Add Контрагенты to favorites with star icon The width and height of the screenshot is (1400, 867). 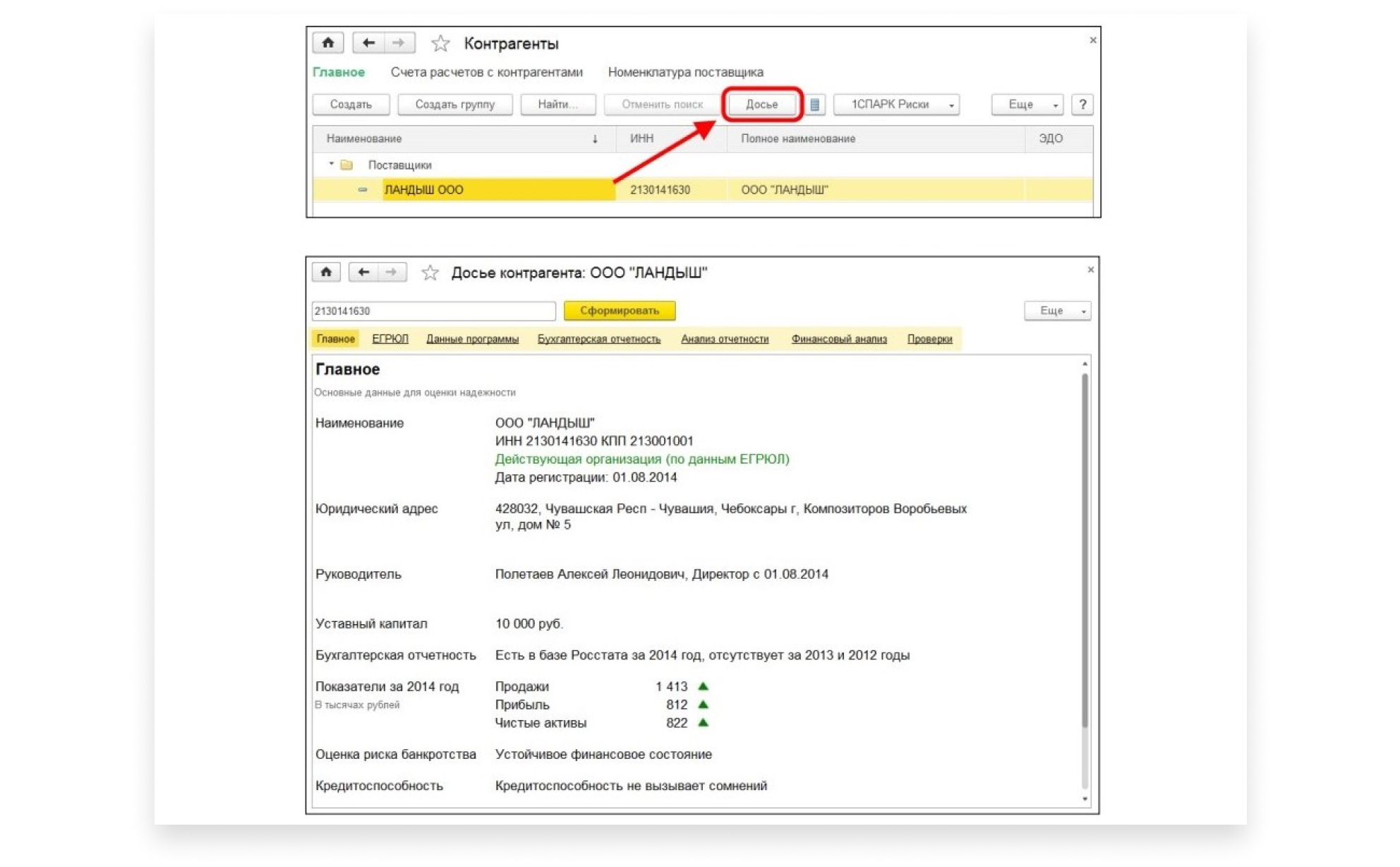pos(440,43)
